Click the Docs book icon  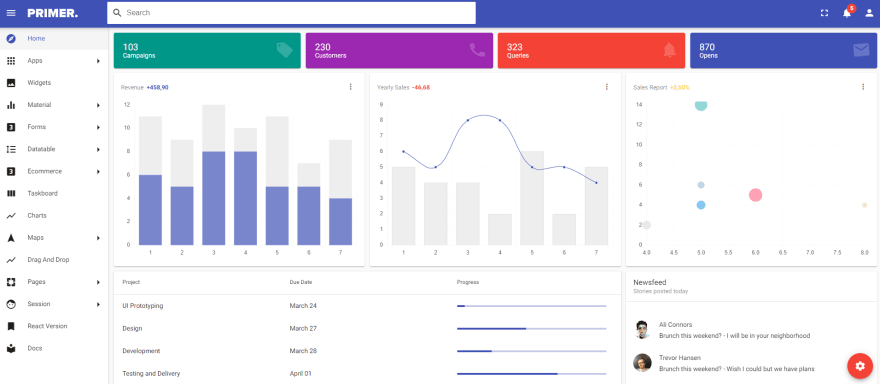11,349
